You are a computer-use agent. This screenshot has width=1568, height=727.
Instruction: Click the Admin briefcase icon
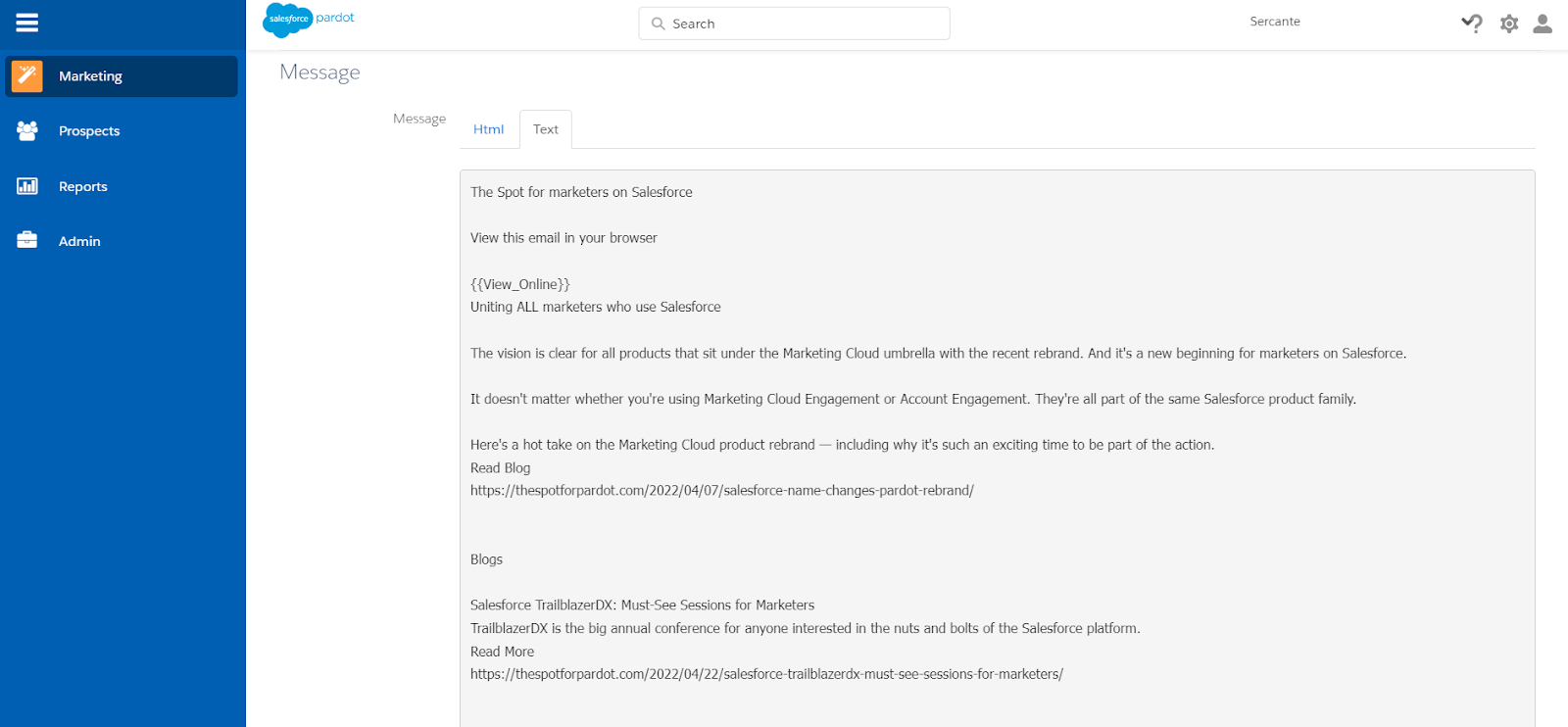click(x=27, y=240)
